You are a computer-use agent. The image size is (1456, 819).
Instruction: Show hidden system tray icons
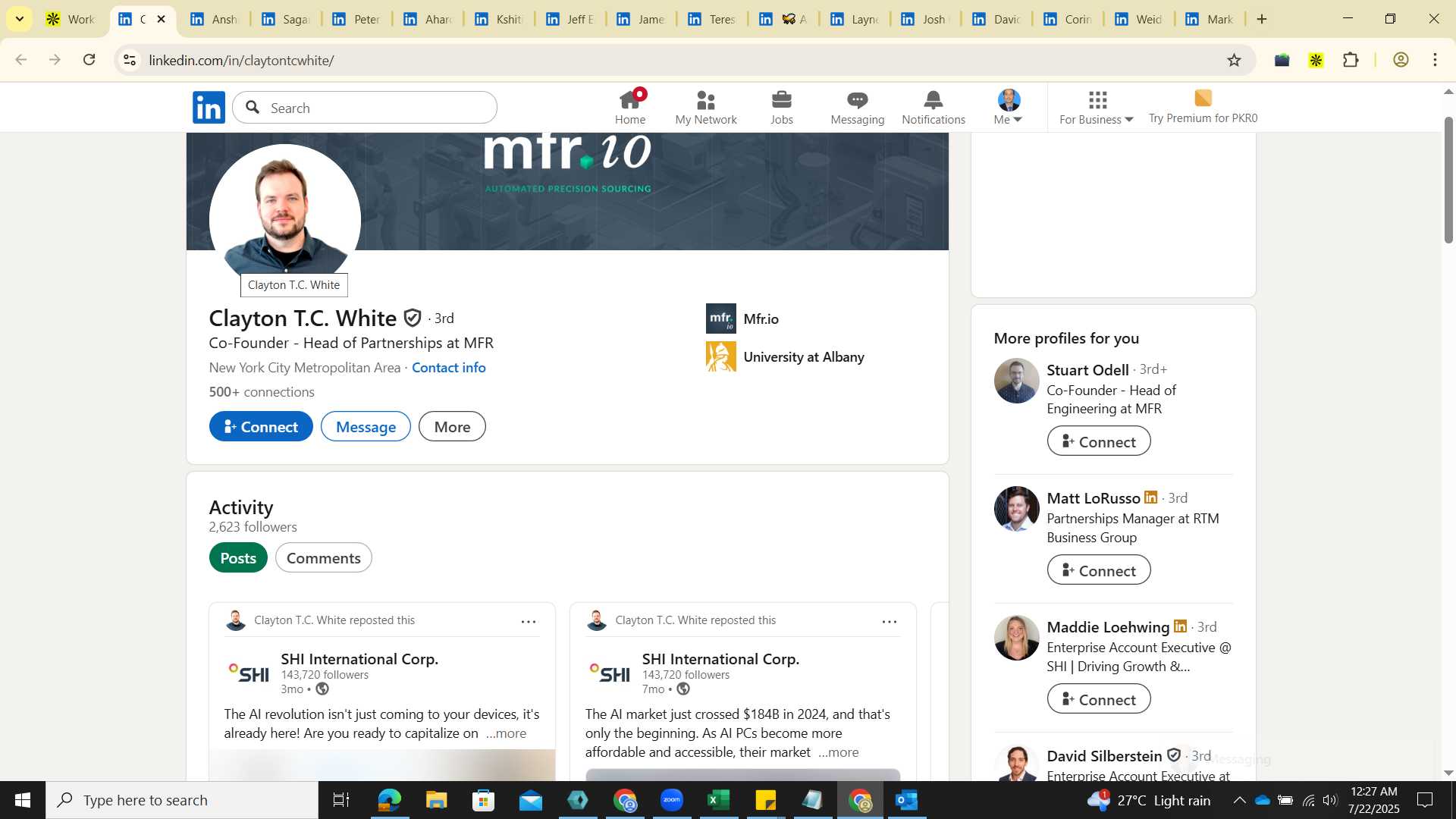pos(1238,800)
